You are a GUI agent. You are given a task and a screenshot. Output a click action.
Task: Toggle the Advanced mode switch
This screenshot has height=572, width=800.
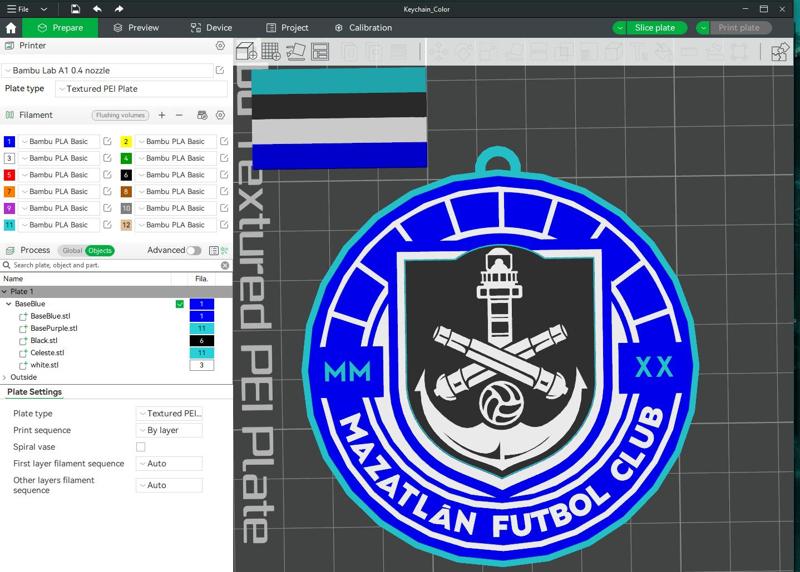point(194,250)
